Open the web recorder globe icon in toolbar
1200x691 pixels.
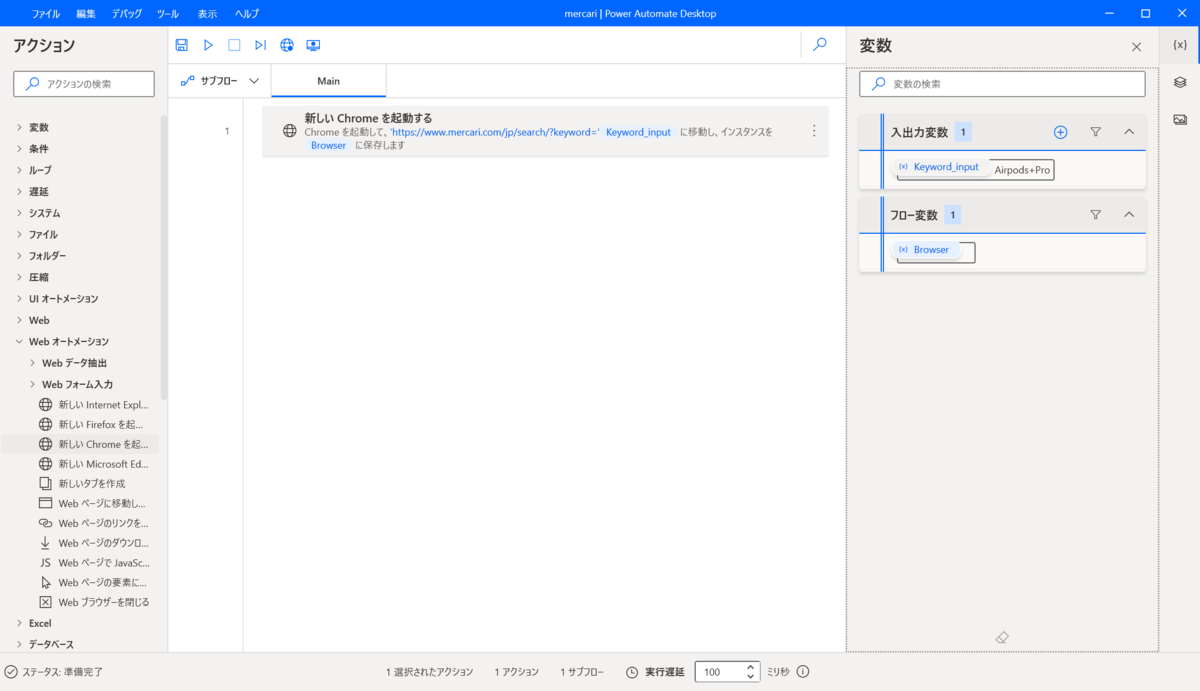click(287, 45)
